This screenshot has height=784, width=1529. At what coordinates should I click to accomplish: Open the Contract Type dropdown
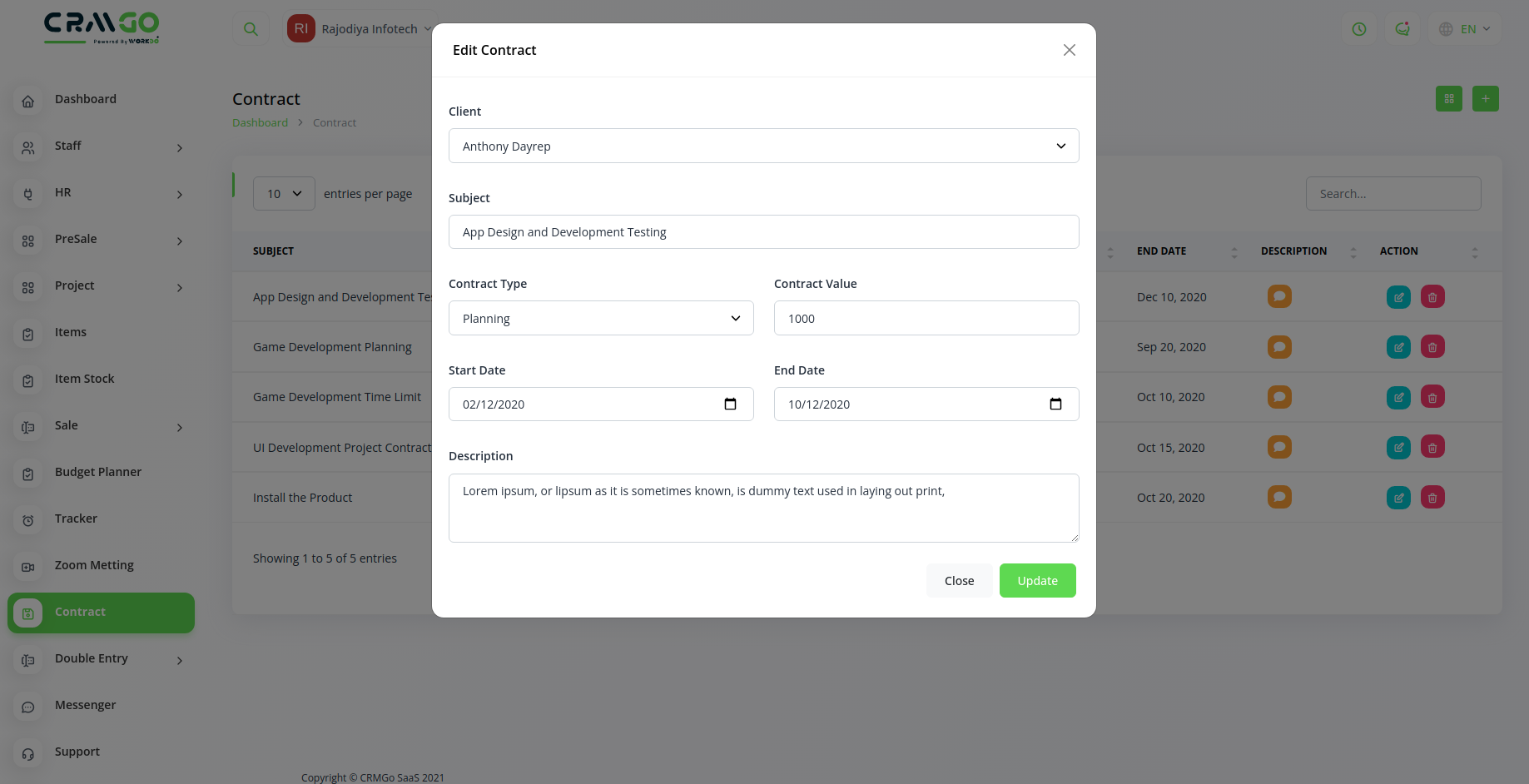(601, 319)
